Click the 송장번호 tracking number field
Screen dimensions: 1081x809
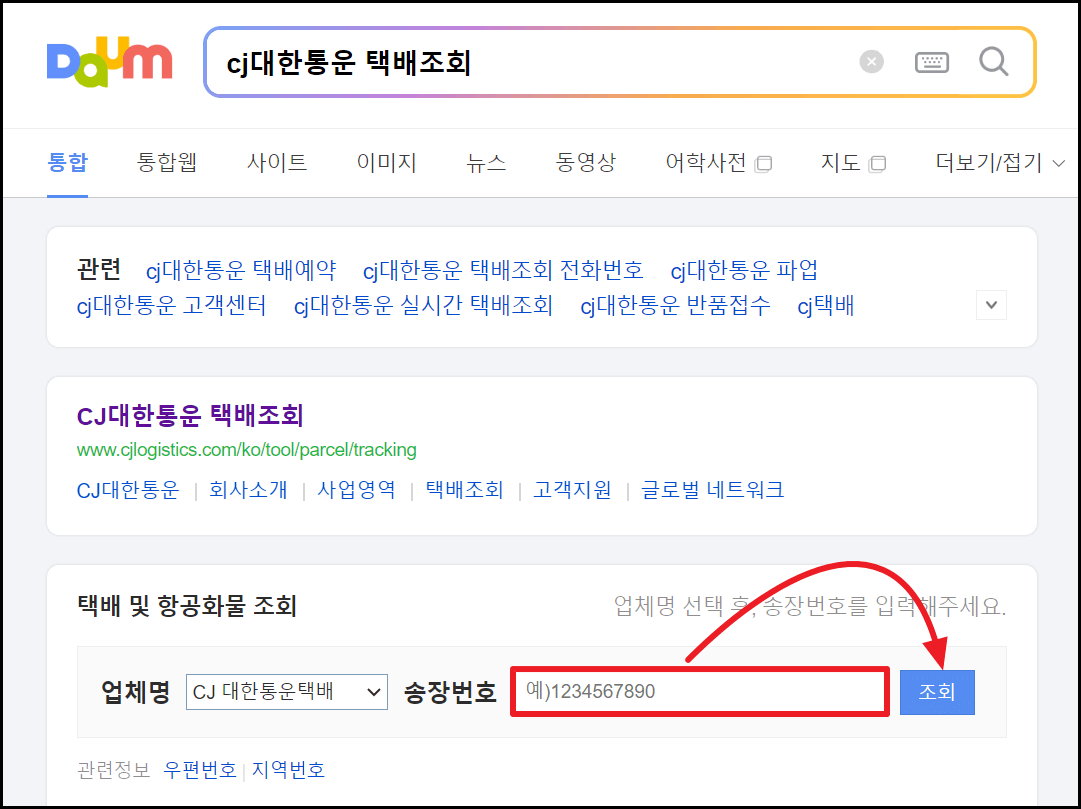tap(700, 692)
